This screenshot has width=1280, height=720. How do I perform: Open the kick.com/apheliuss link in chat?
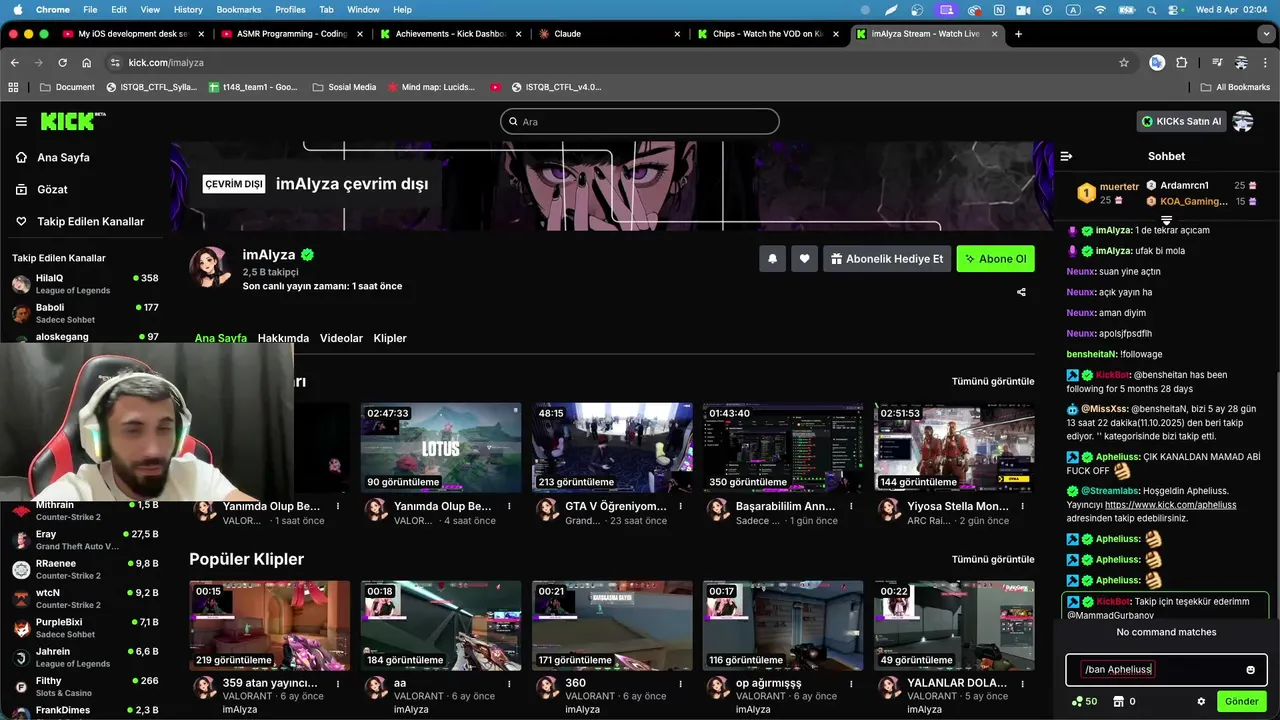1170,505
